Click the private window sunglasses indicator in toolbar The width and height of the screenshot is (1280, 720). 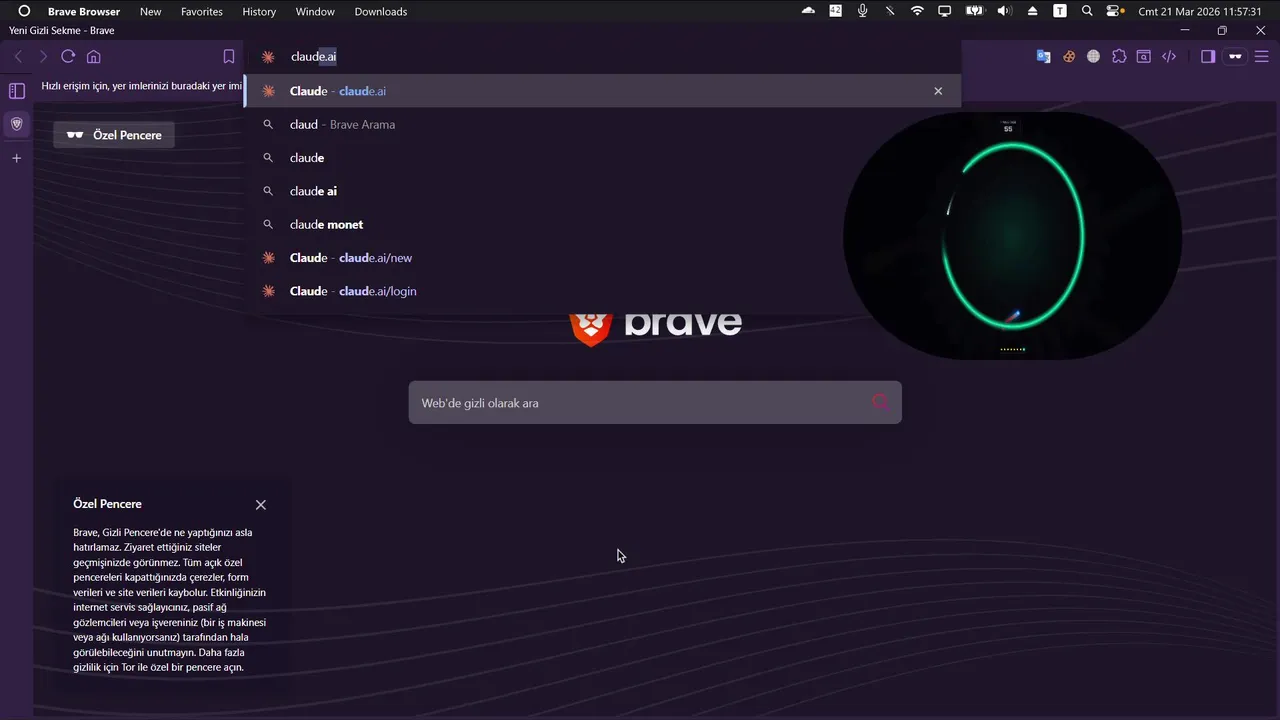(1236, 57)
